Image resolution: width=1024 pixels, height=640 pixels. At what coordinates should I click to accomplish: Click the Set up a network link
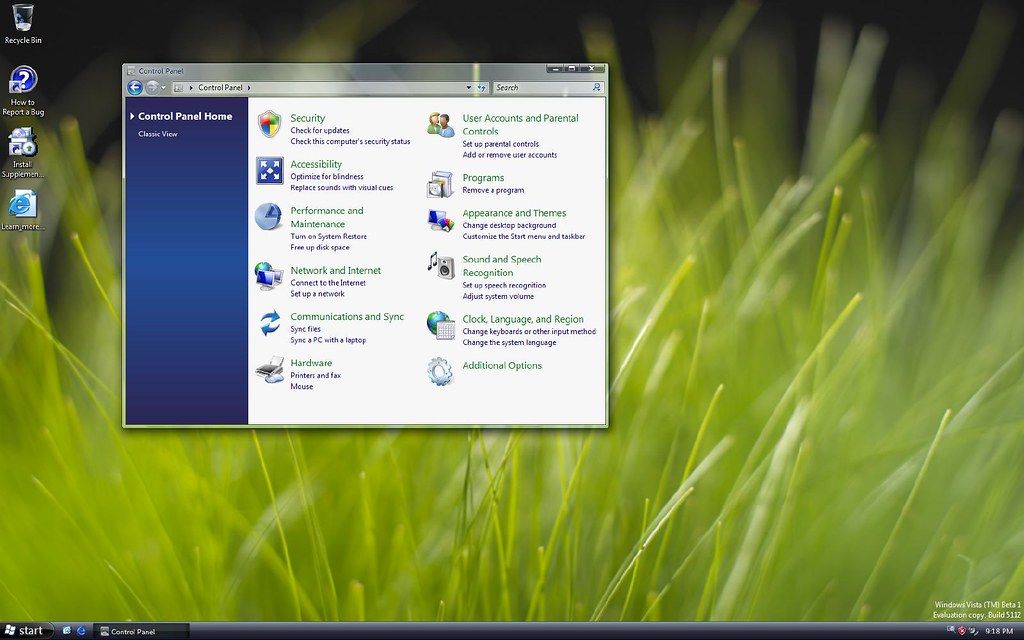[317, 295]
